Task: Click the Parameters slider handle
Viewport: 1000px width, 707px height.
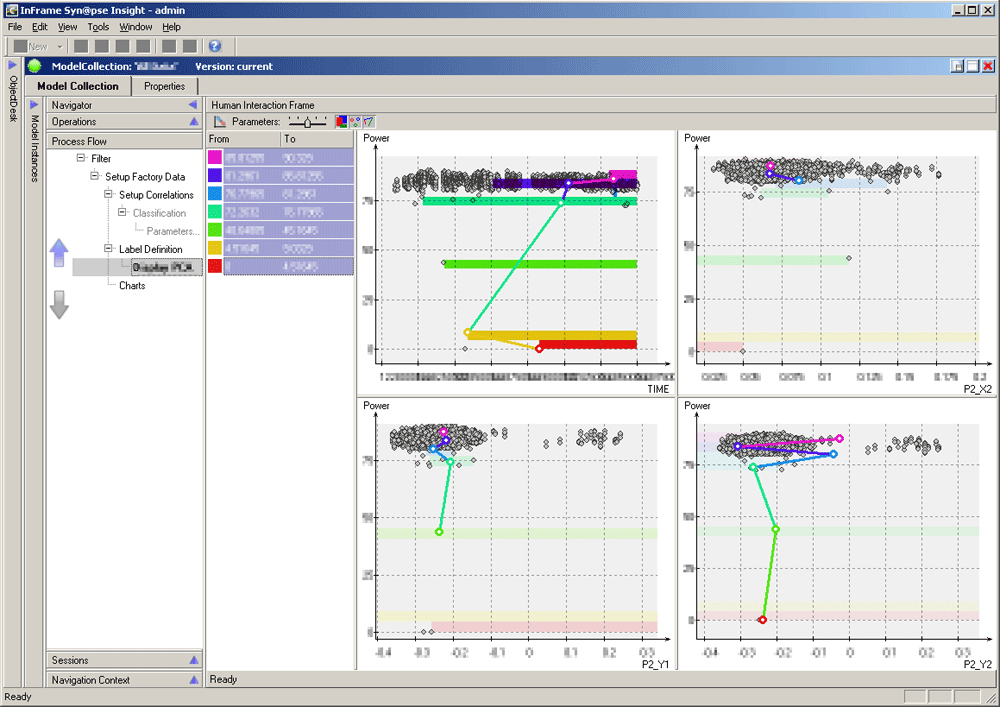Action: [x=310, y=122]
